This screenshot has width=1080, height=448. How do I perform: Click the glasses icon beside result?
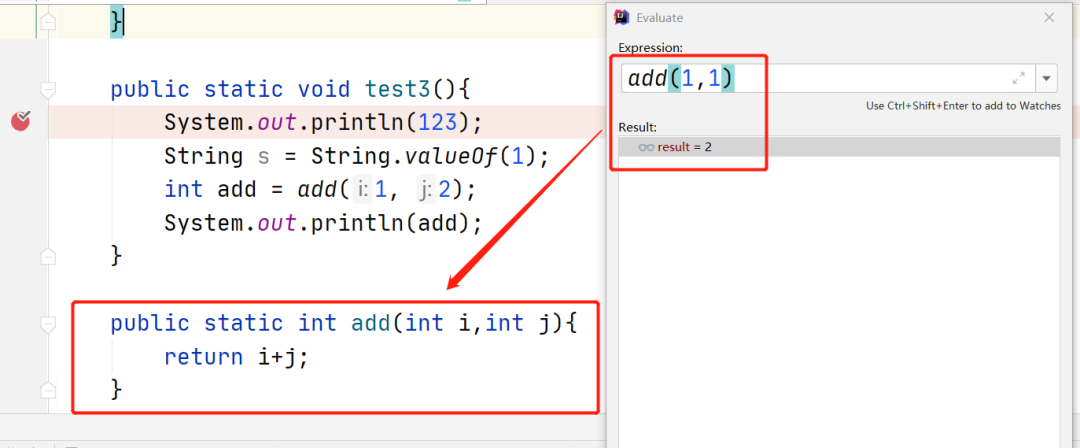click(x=646, y=147)
